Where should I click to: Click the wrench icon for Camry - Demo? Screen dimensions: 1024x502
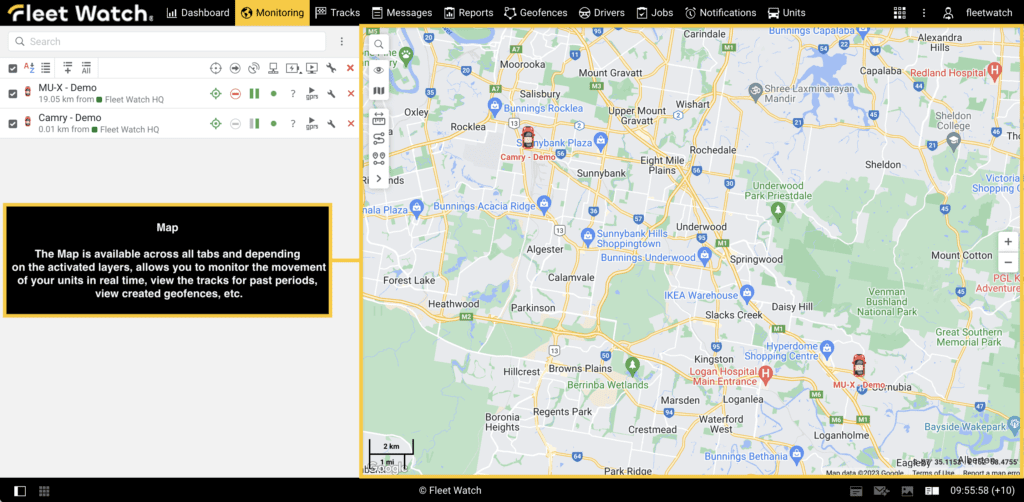click(330, 124)
